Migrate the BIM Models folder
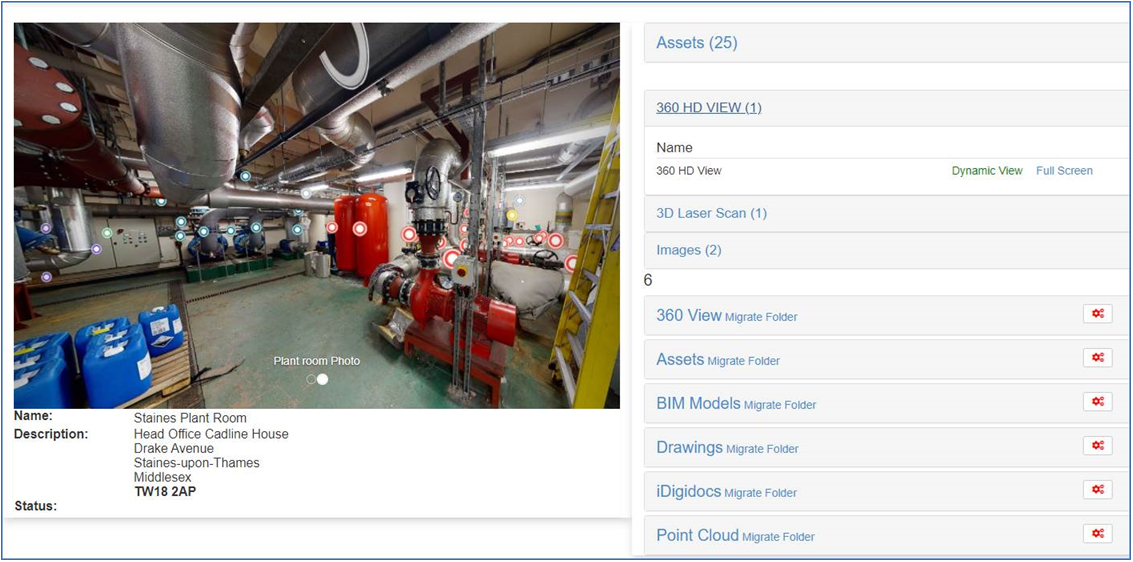 click(x=780, y=405)
